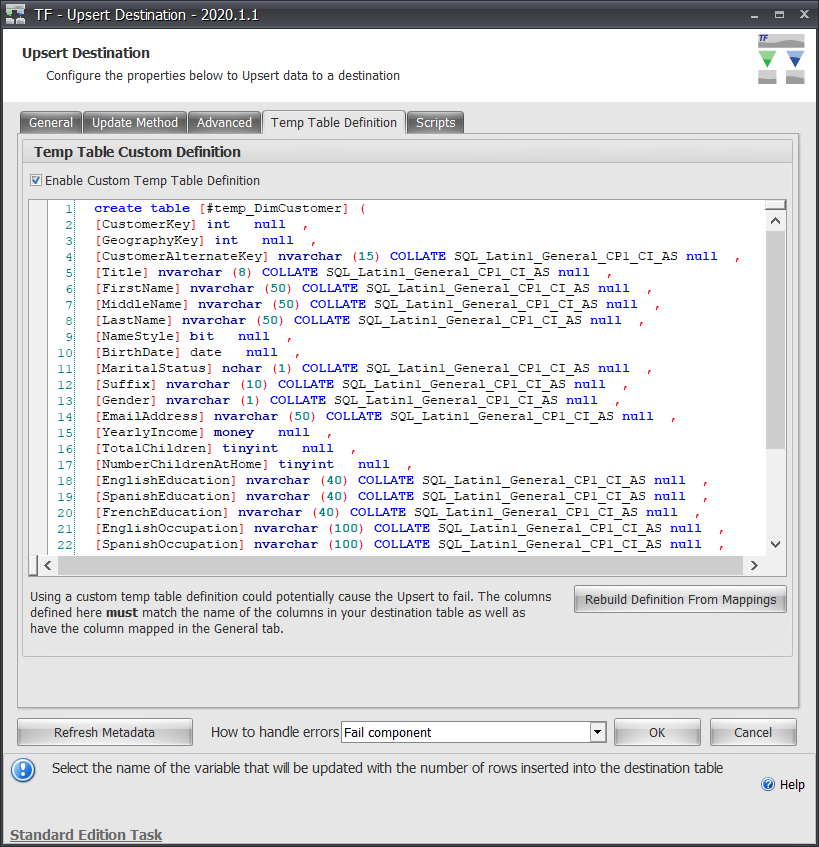This screenshot has height=847, width=819.
Task: Click the Cancel button
Action: (753, 732)
